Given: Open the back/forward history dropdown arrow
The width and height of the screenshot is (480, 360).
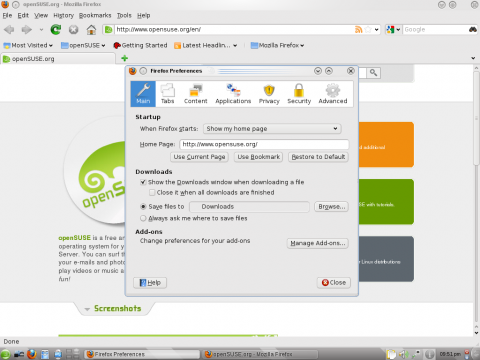Looking at the screenshot, I should click(41, 30).
